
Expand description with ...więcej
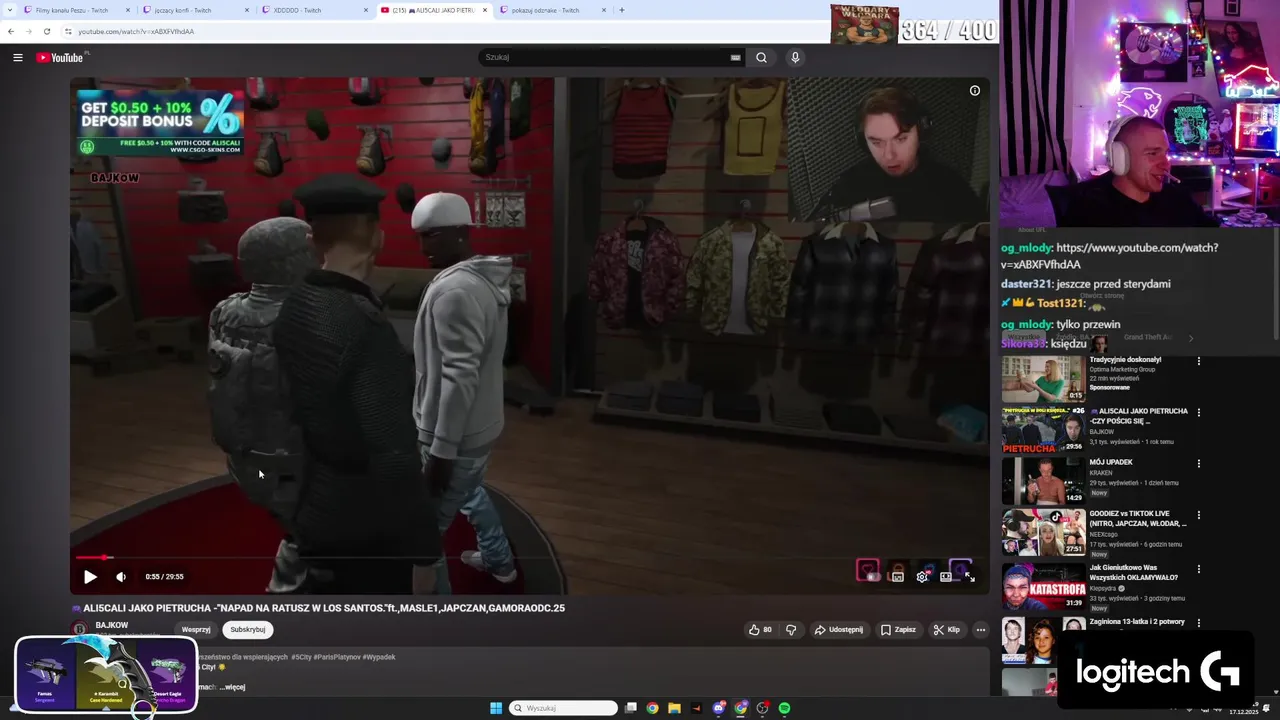[x=232, y=687]
